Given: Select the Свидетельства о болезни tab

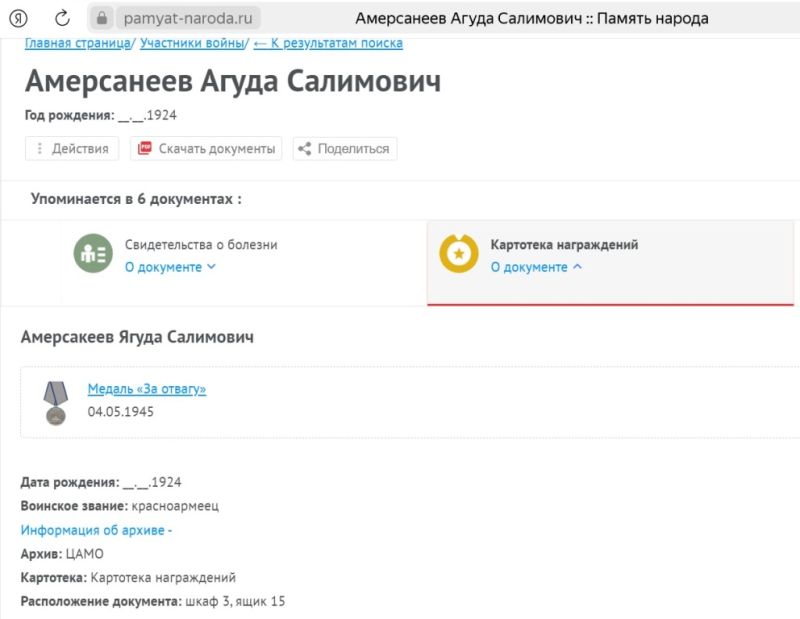Looking at the screenshot, I should click(x=201, y=245).
